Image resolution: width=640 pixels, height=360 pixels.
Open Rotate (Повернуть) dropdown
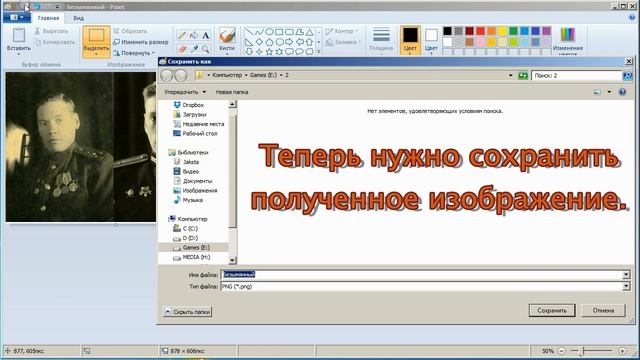(x=134, y=53)
